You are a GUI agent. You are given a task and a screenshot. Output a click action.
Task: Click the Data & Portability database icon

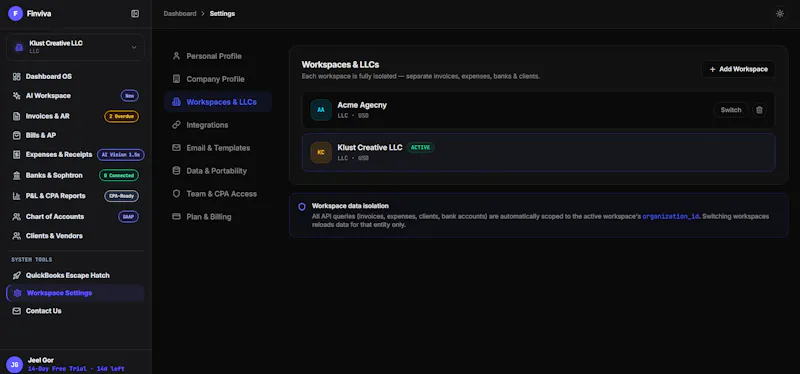pos(177,171)
